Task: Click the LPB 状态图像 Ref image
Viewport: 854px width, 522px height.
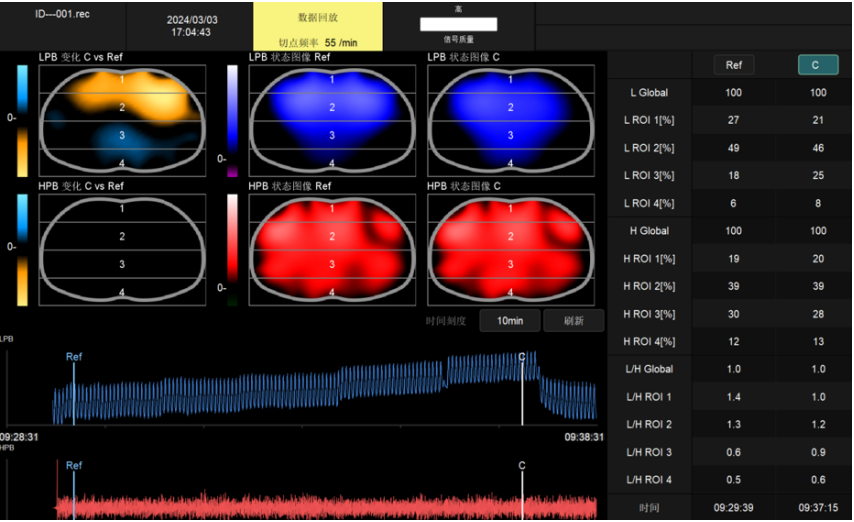Action: (x=332, y=120)
